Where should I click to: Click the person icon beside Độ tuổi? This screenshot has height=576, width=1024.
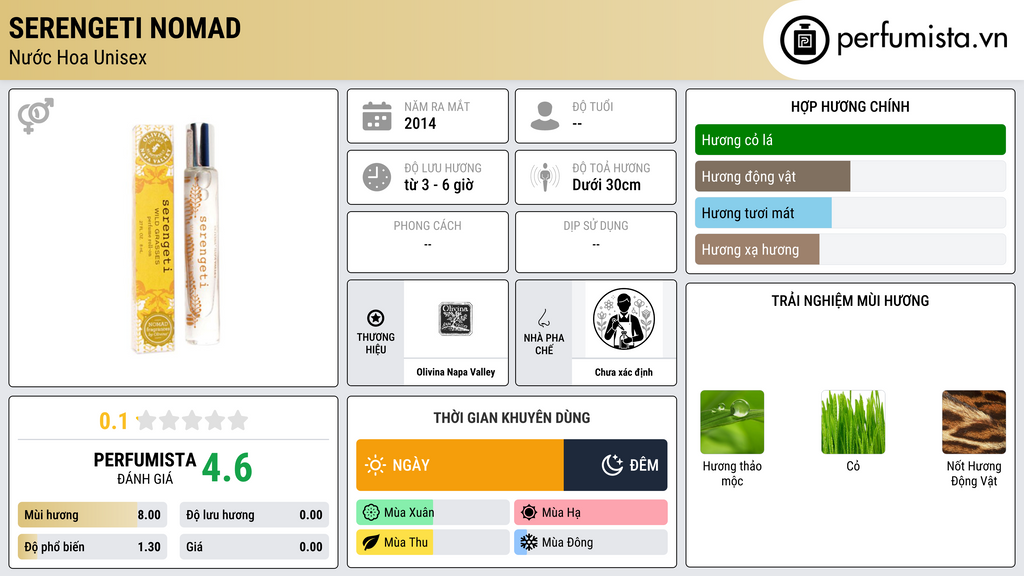[x=545, y=116]
